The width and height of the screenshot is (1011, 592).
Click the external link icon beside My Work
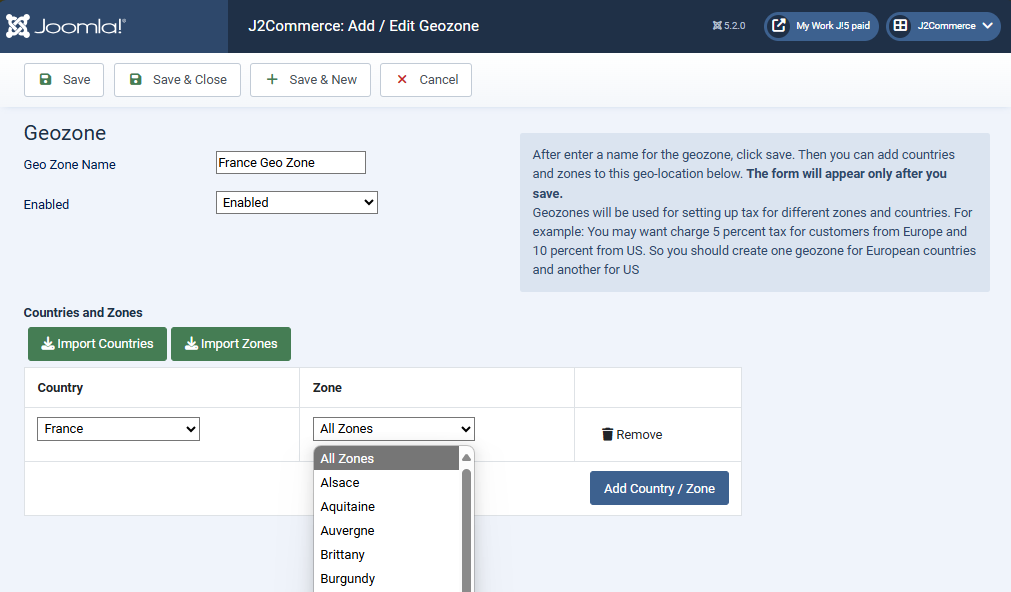(x=779, y=26)
